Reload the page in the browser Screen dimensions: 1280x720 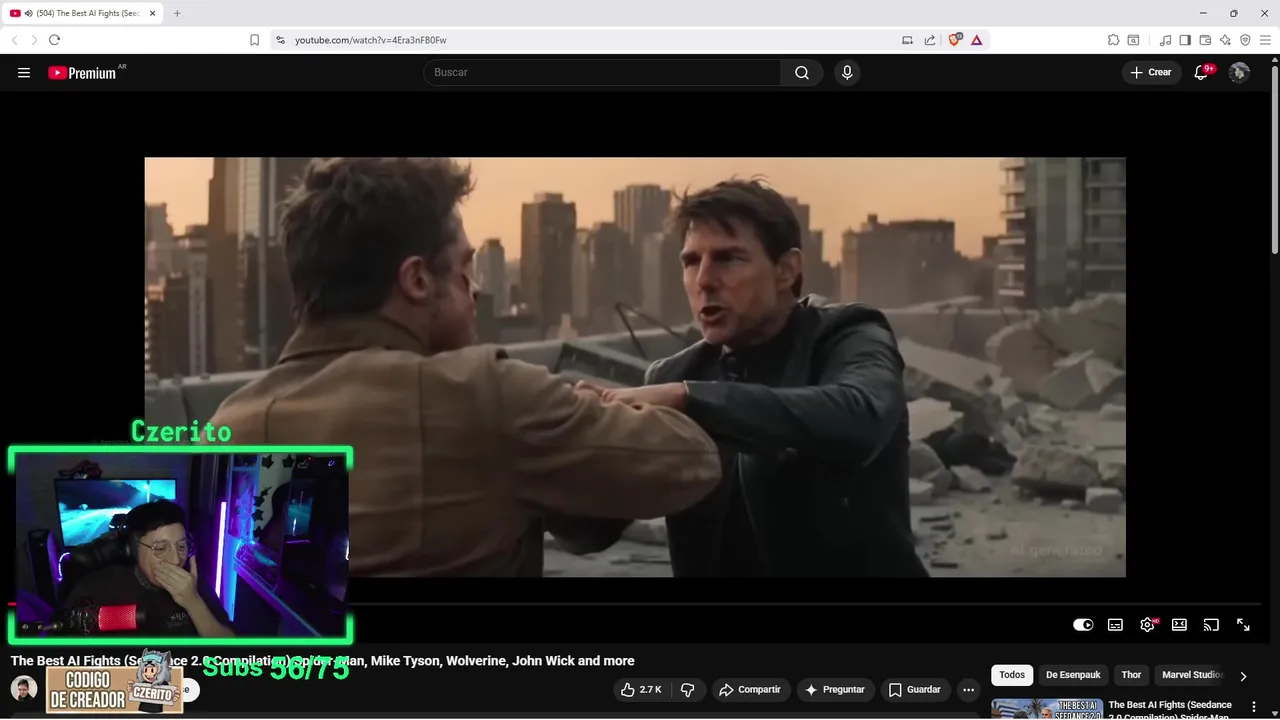click(x=54, y=40)
